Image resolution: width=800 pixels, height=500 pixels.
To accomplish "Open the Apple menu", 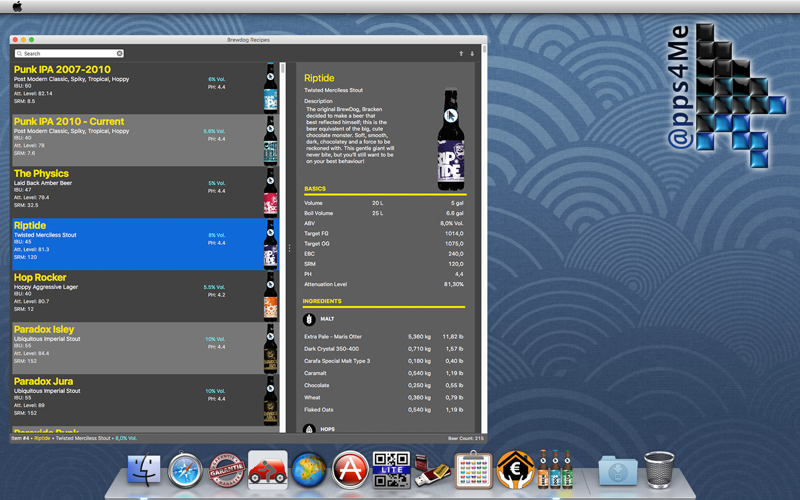I will coord(17,6).
